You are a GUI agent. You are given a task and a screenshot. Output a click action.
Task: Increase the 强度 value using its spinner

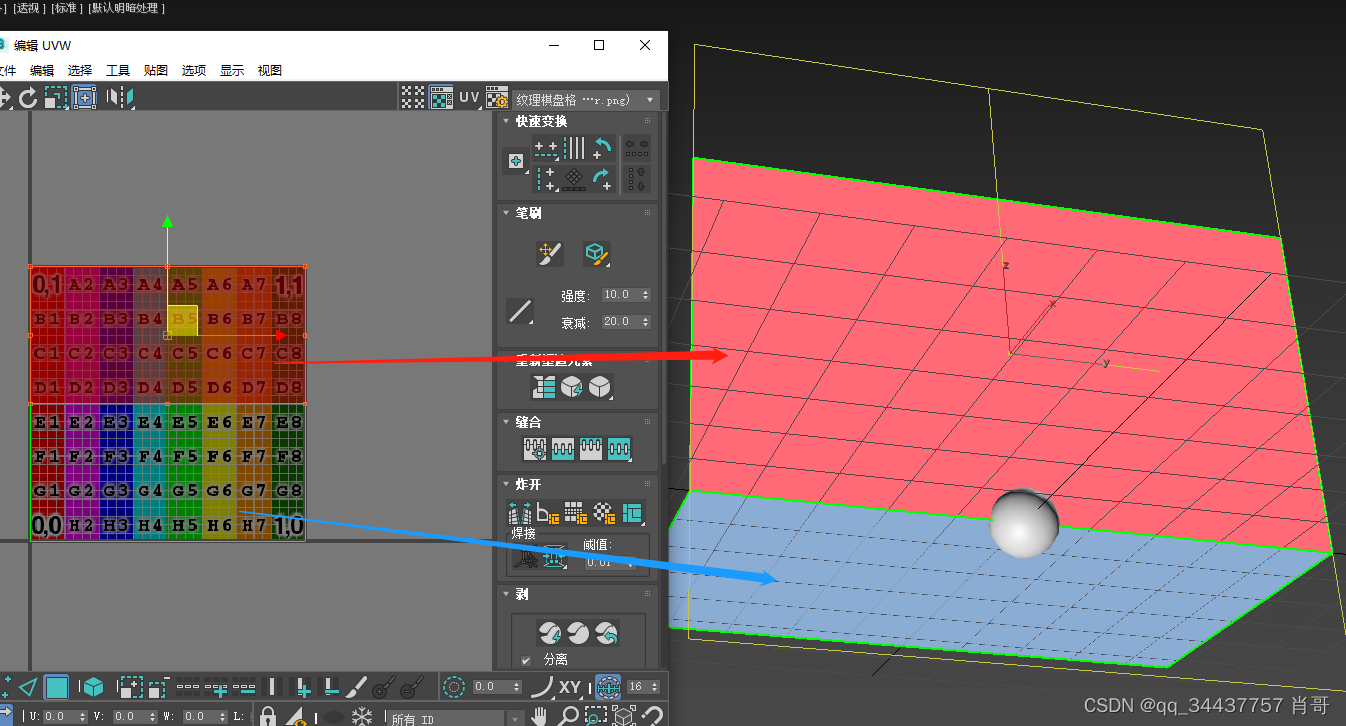point(645,291)
